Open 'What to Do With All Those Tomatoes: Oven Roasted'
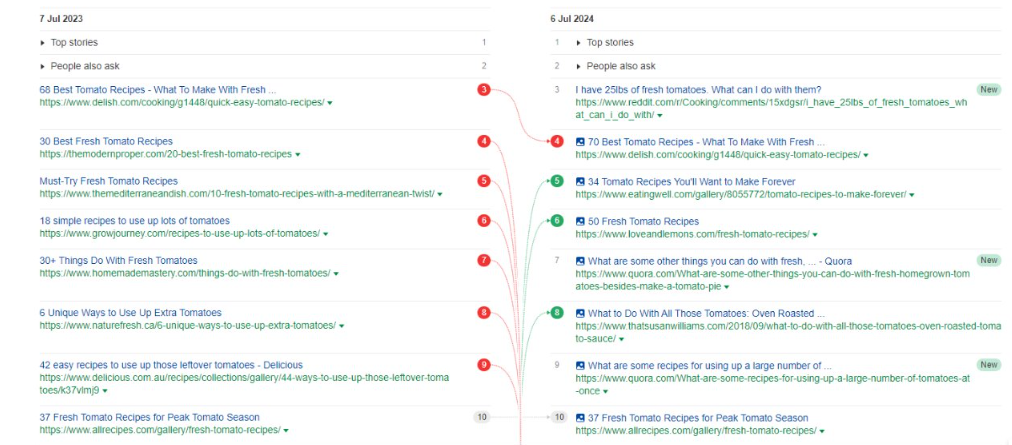Image resolution: width=1012 pixels, height=445 pixels. (x=707, y=313)
